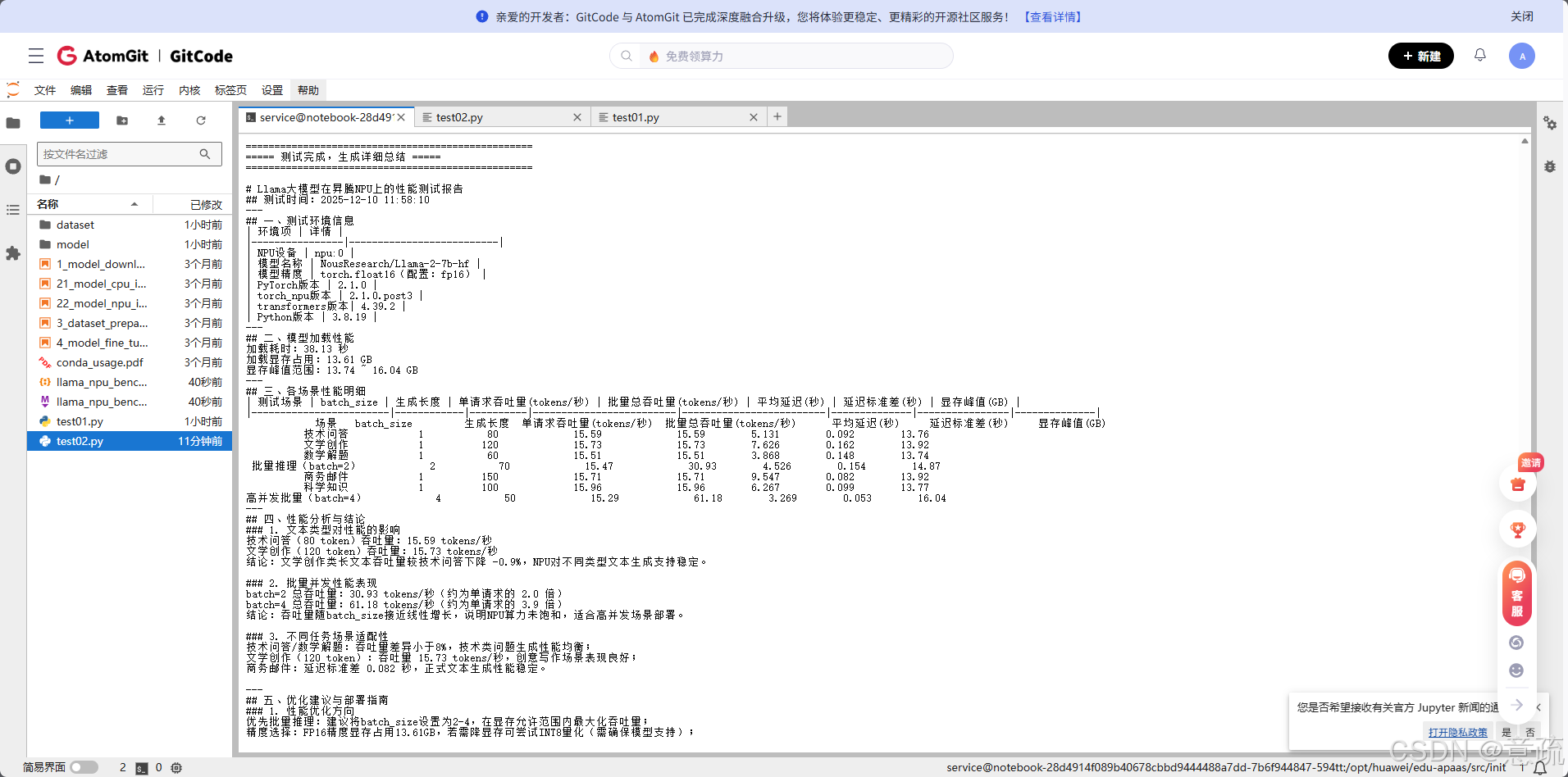Open the property inspector gear icon
The image size is (1568, 777).
(x=1550, y=123)
